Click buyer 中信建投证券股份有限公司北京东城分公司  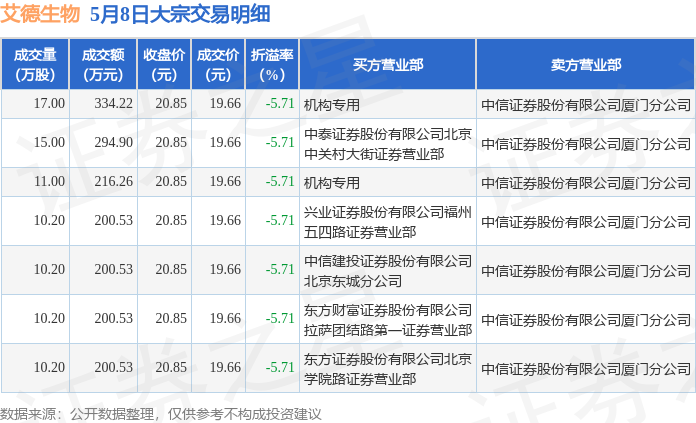(388, 271)
